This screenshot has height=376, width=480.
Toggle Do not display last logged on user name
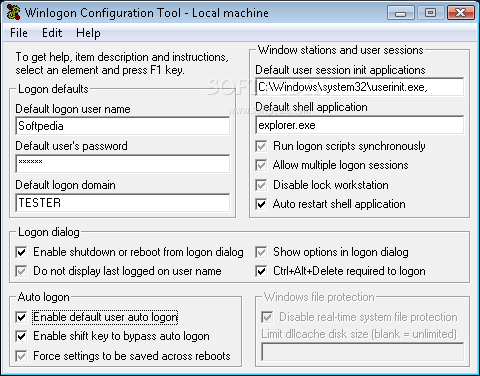21,271
